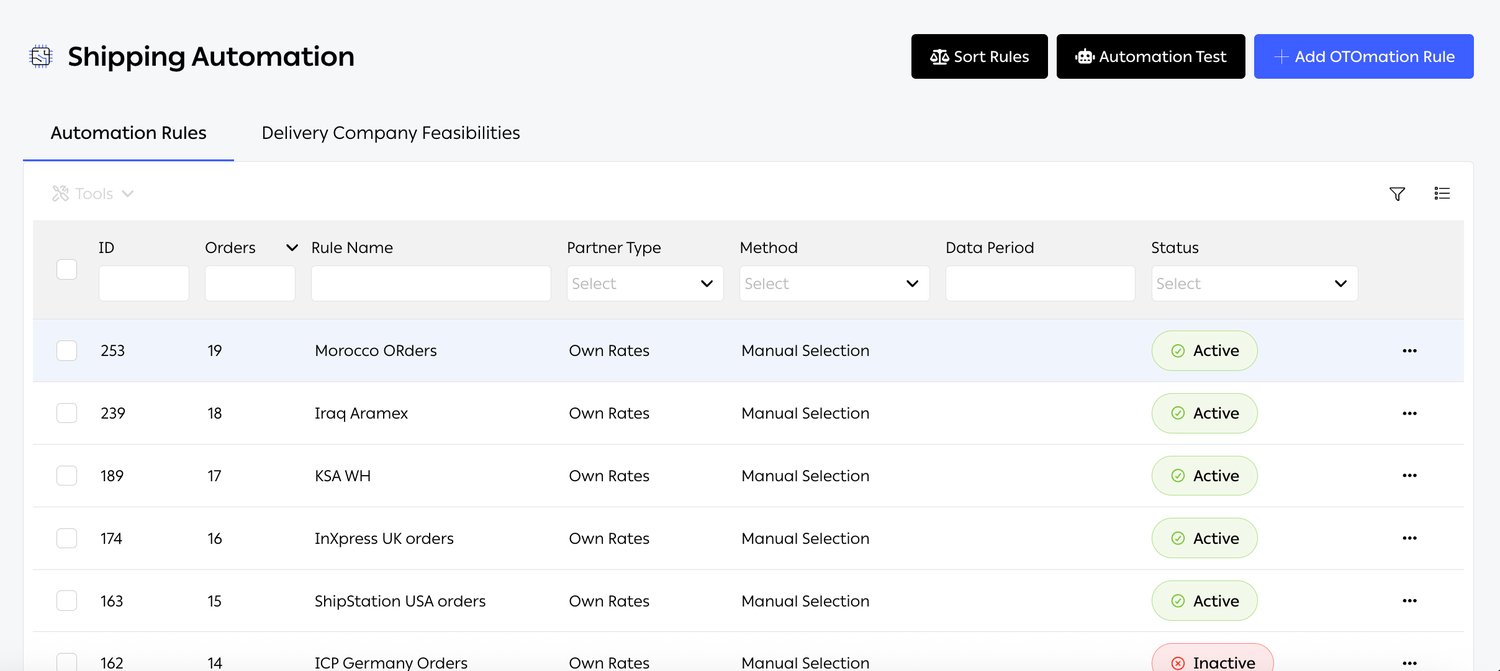1500x671 pixels.
Task: Click the Status column header
Action: click(x=1174, y=248)
